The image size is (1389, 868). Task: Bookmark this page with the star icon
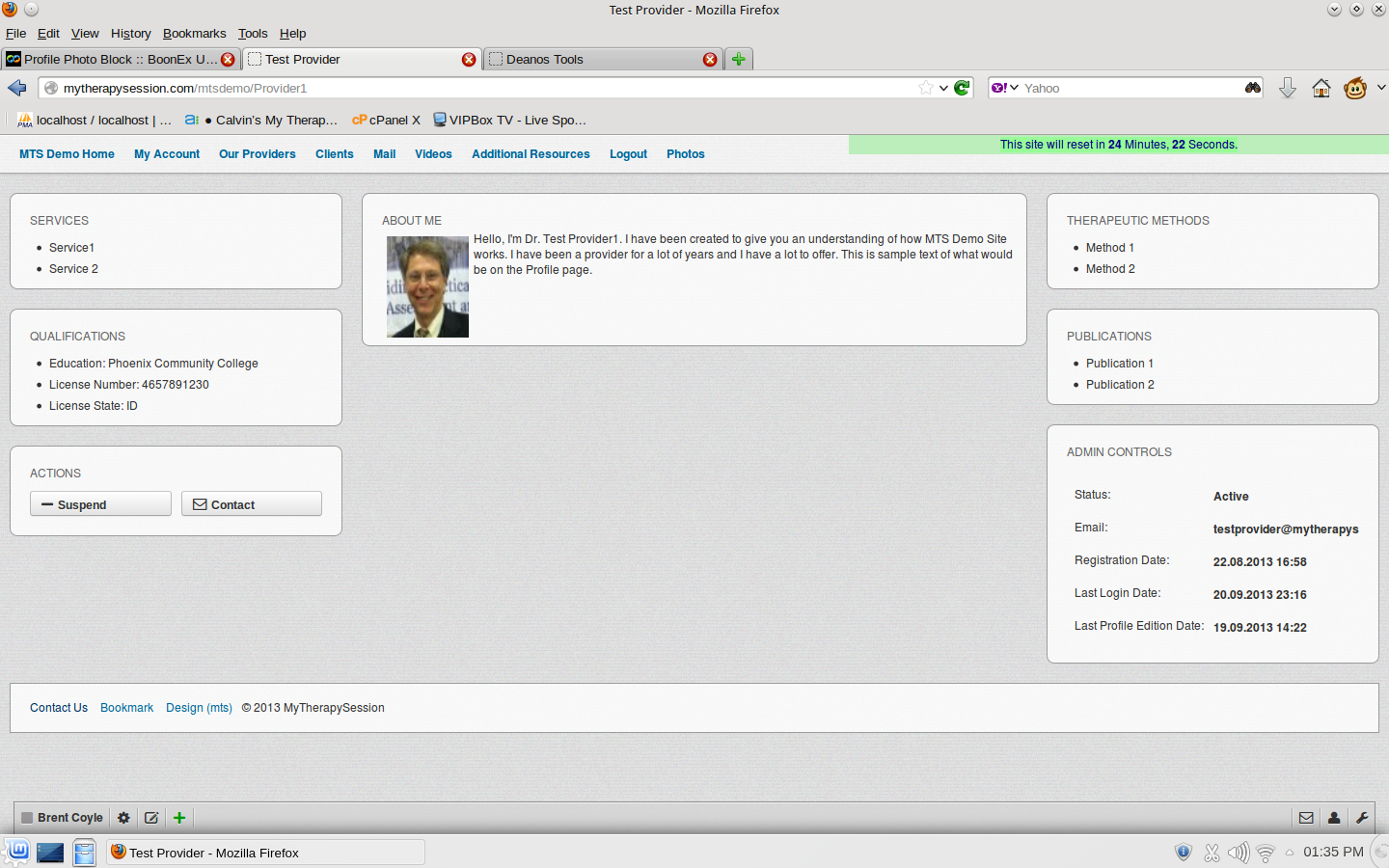pyautogui.click(x=926, y=88)
